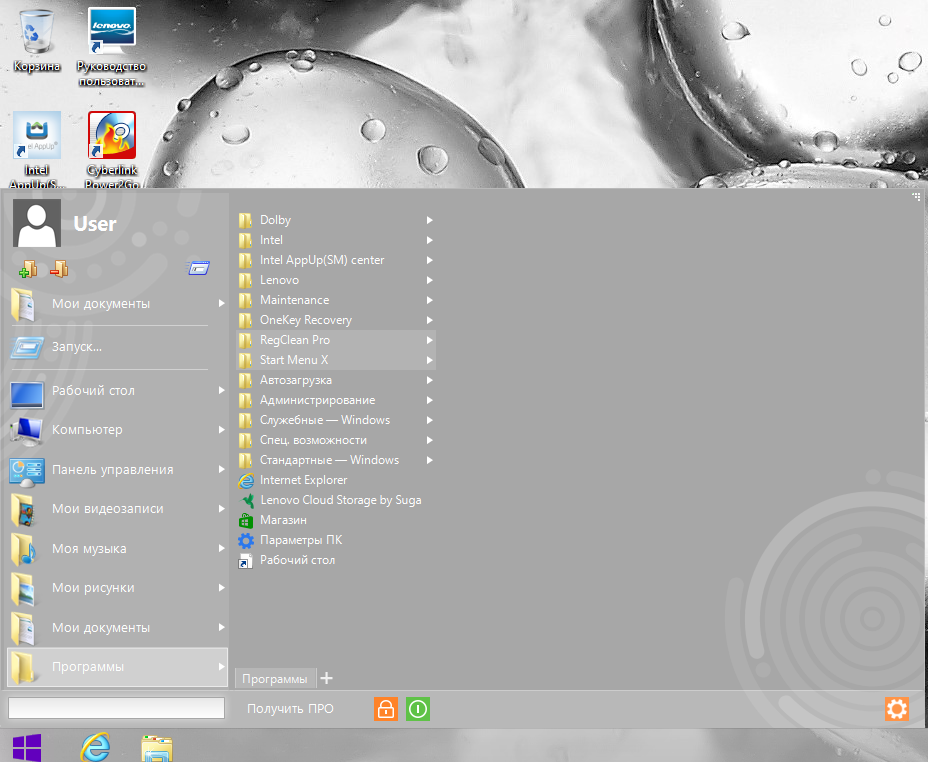Open File Explorer from the taskbar
The width and height of the screenshot is (928, 762).
tap(157, 748)
